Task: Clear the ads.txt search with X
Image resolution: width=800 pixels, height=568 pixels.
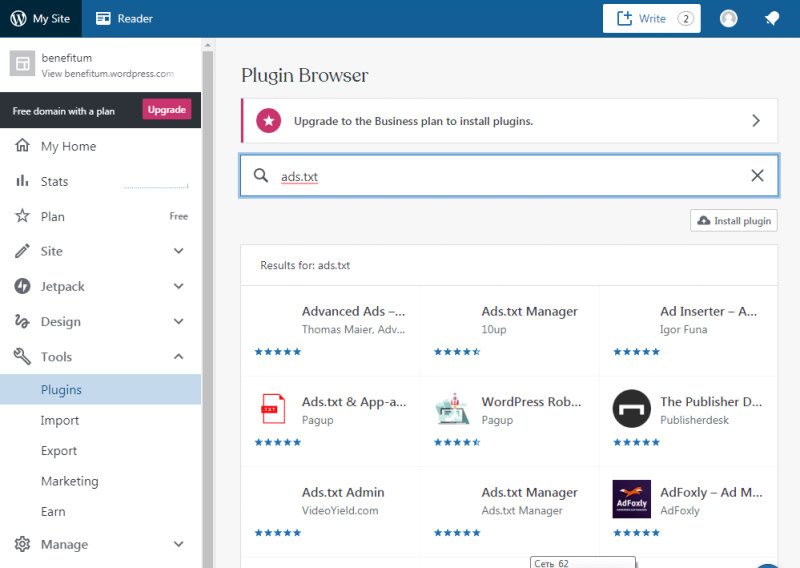Action: click(x=757, y=176)
